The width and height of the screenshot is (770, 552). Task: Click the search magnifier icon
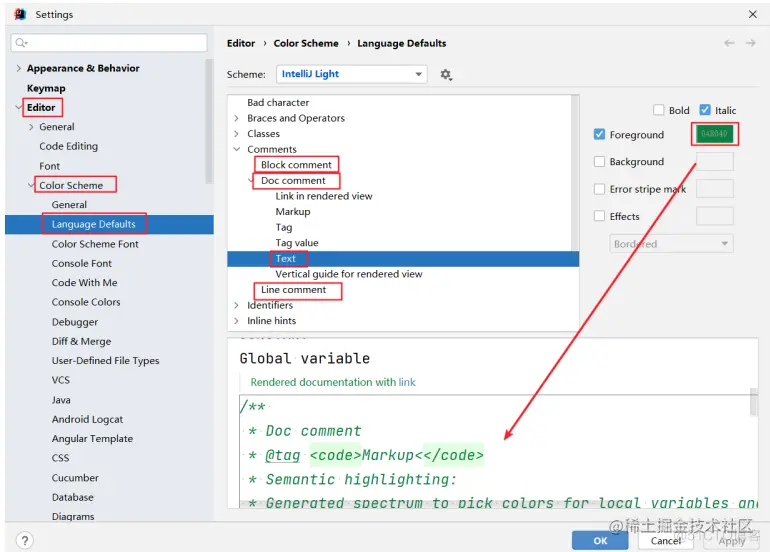pos(21,43)
